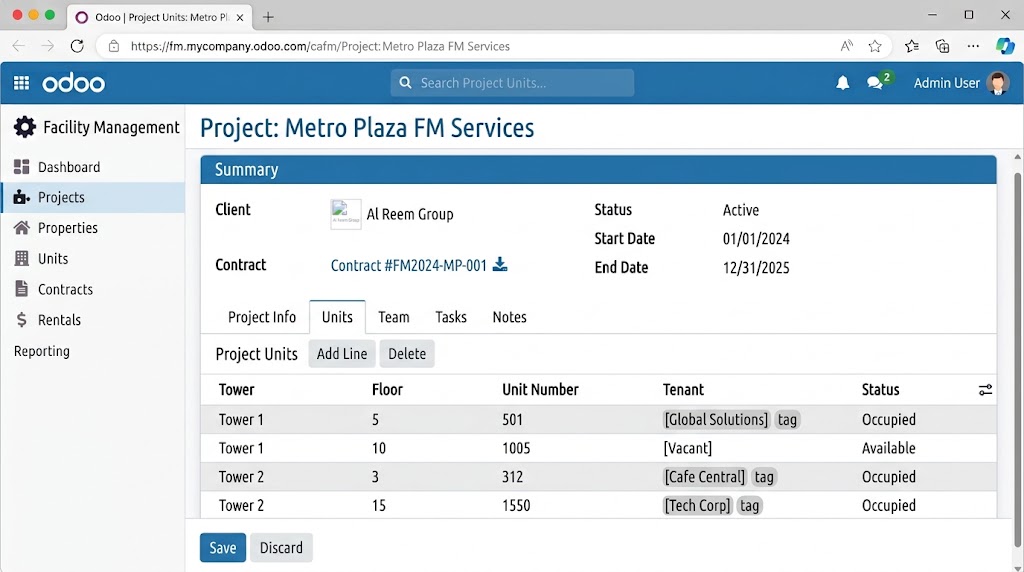Click the Facility Management gear icon
Viewport: 1024px width, 572px height.
25,127
